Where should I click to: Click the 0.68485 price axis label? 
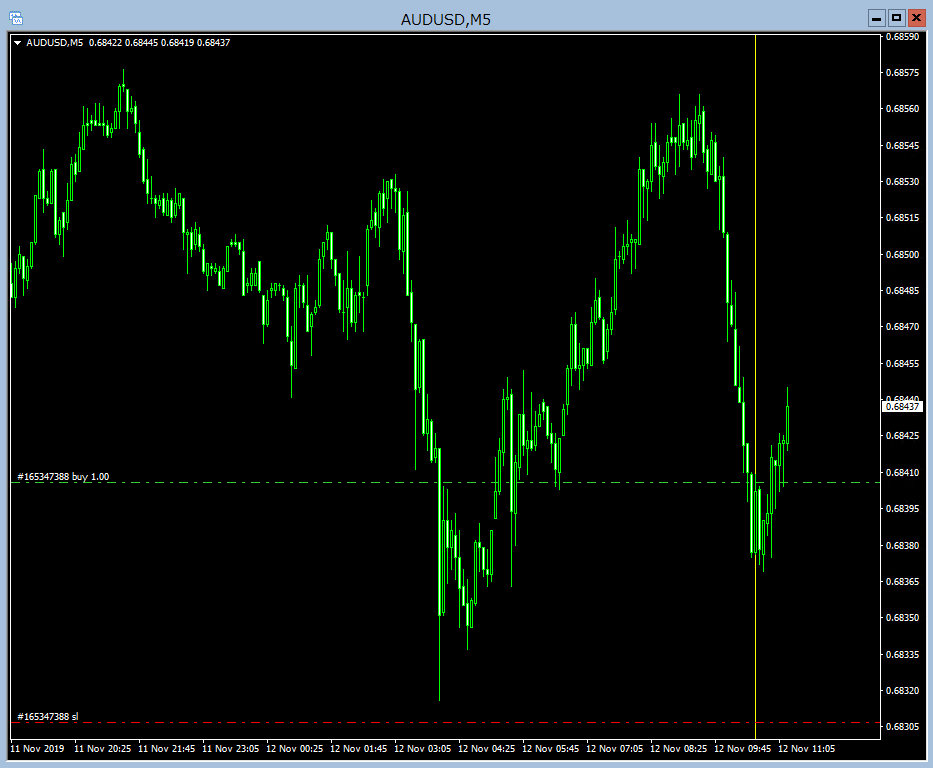tap(902, 291)
